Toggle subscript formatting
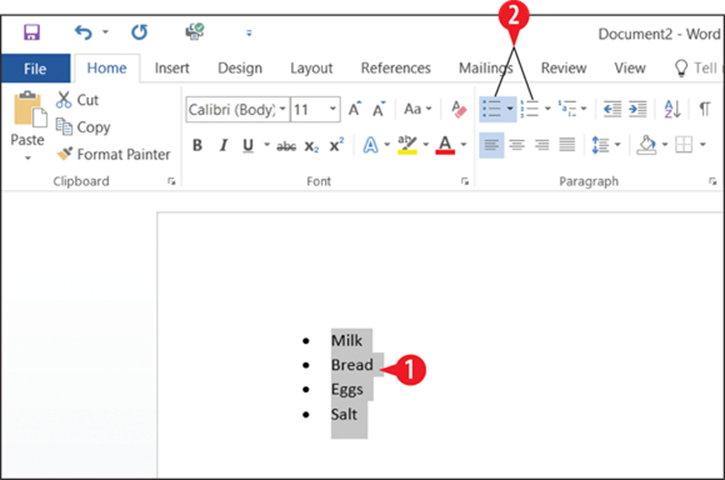The image size is (725, 480). [312, 147]
